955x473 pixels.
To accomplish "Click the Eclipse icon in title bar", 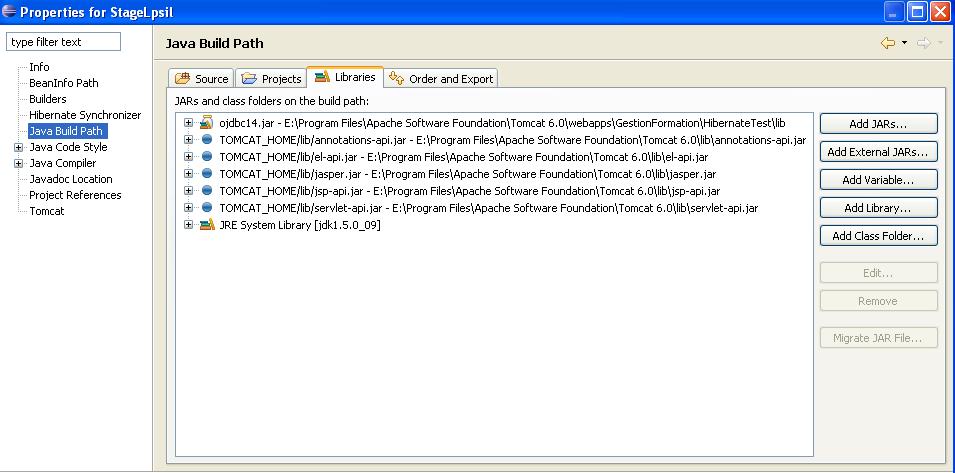I will click(9, 11).
